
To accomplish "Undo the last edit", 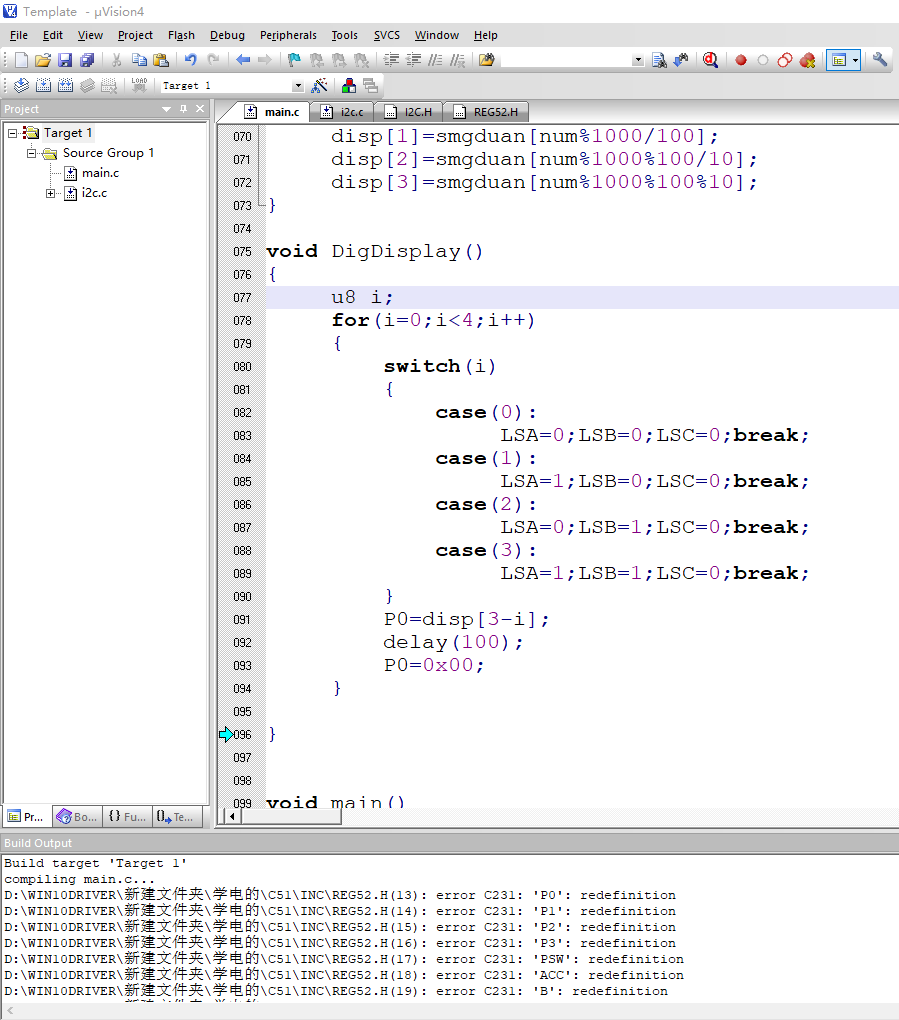I will pos(191,60).
